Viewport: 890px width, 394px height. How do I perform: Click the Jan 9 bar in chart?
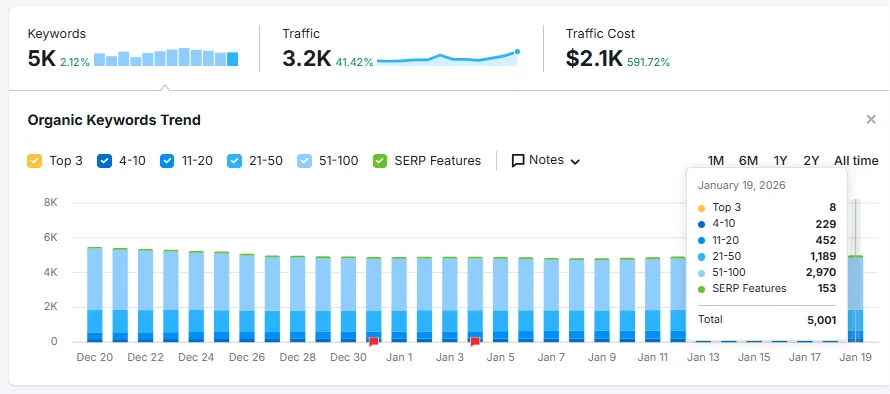coord(602,300)
